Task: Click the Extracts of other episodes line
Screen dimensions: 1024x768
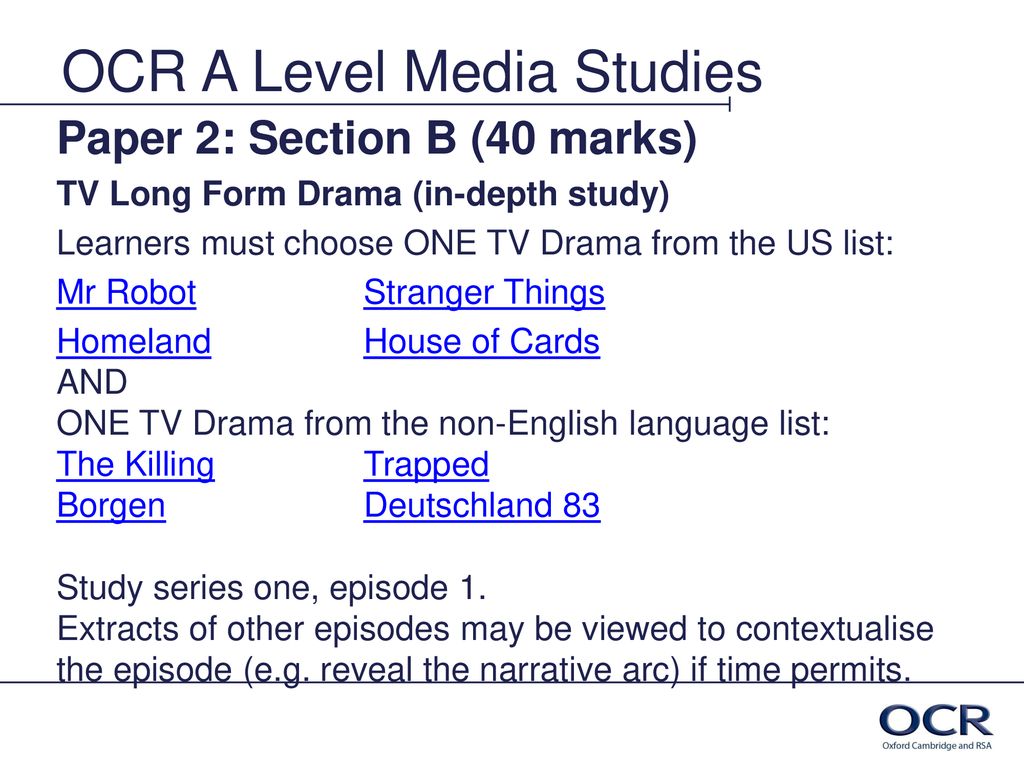Action: (495, 629)
